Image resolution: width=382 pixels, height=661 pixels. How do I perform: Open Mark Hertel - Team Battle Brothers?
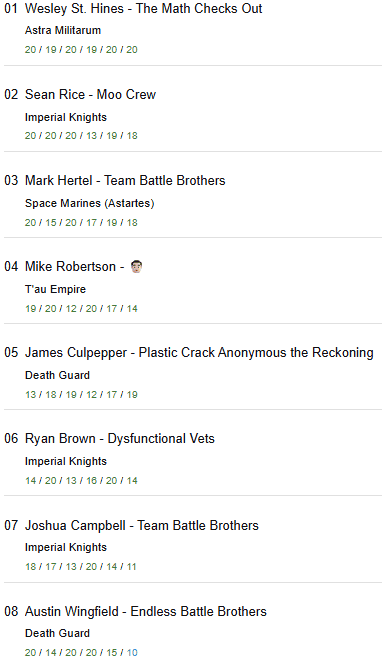click(x=125, y=180)
